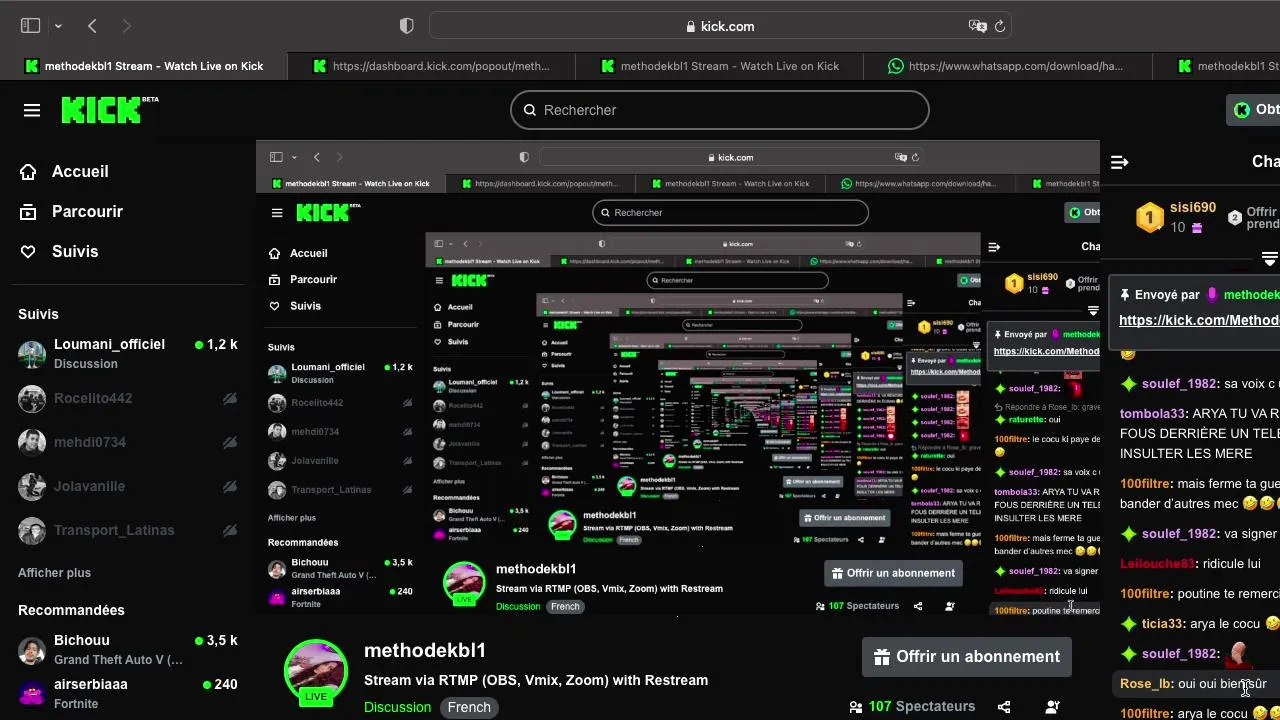Click username Rose_lb in chat
Viewport: 1280px width, 720px height.
pyautogui.click(x=1146, y=684)
